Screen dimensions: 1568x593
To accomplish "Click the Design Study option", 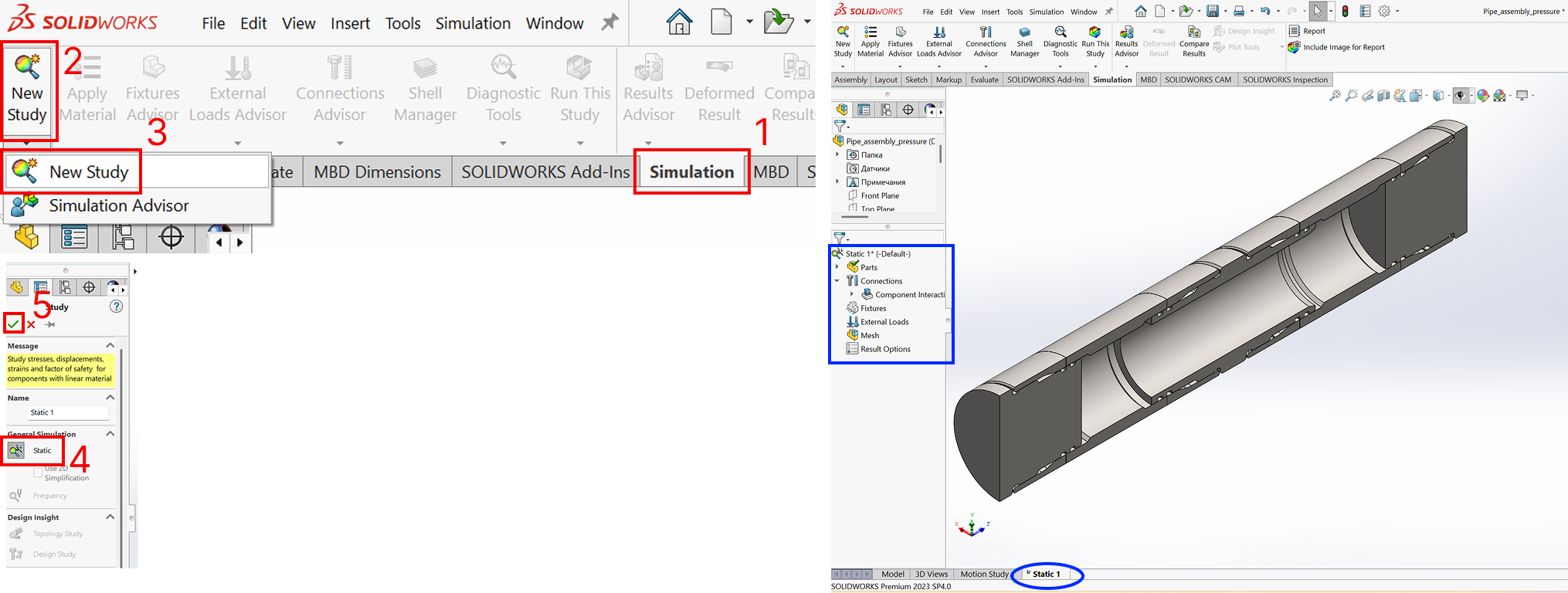I will 43,554.
